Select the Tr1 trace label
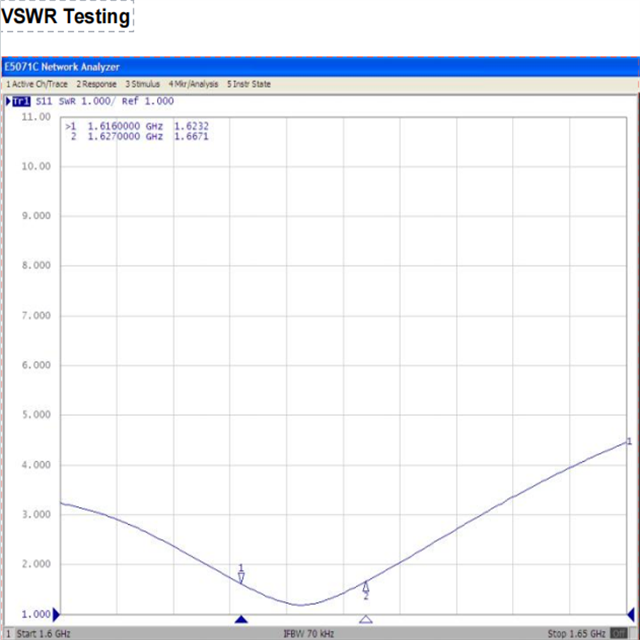The image size is (640, 640). (x=21, y=101)
